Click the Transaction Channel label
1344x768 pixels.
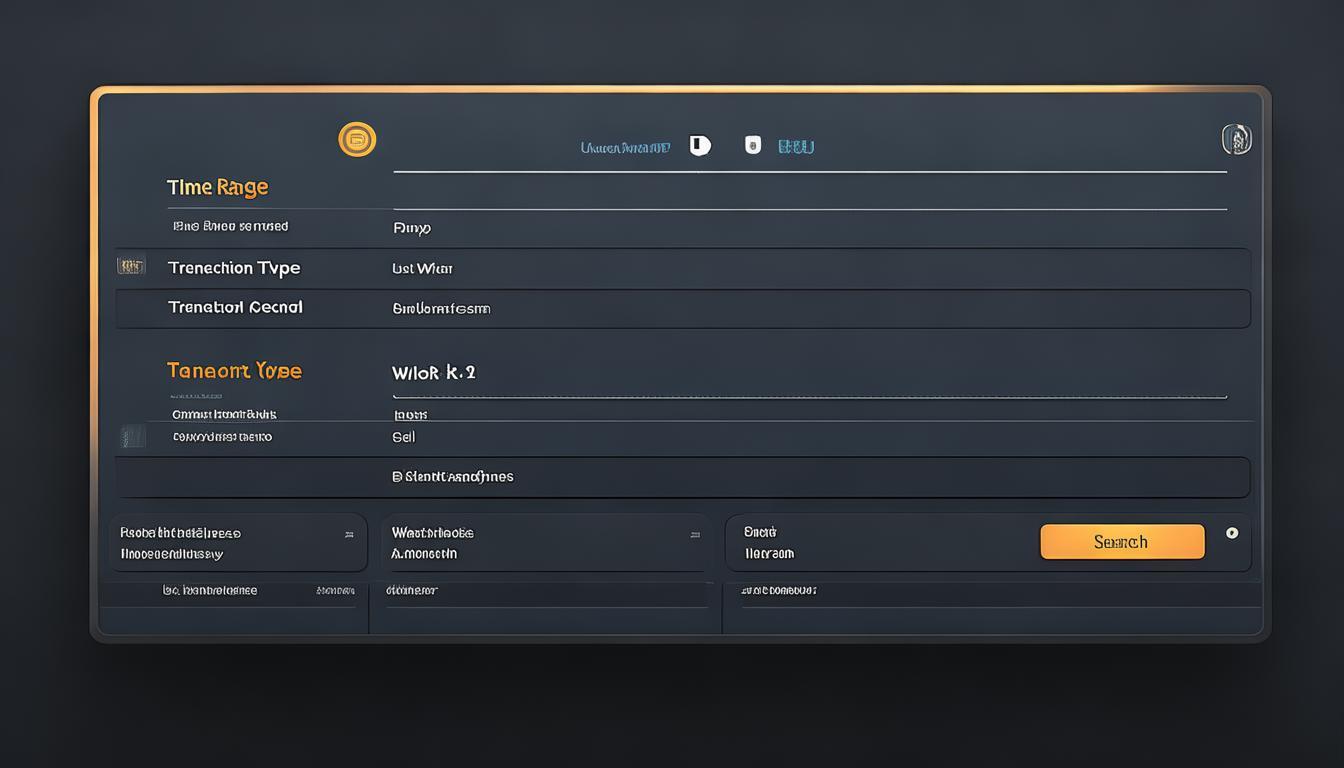pyautogui.click(x=235, y=307)
